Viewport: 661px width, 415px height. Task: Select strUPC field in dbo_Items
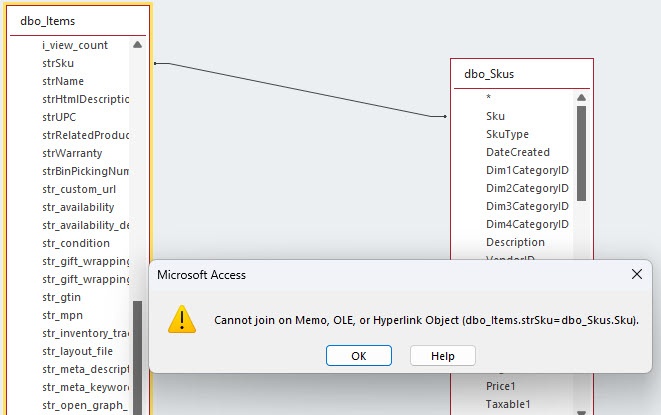tap(59, 117)
